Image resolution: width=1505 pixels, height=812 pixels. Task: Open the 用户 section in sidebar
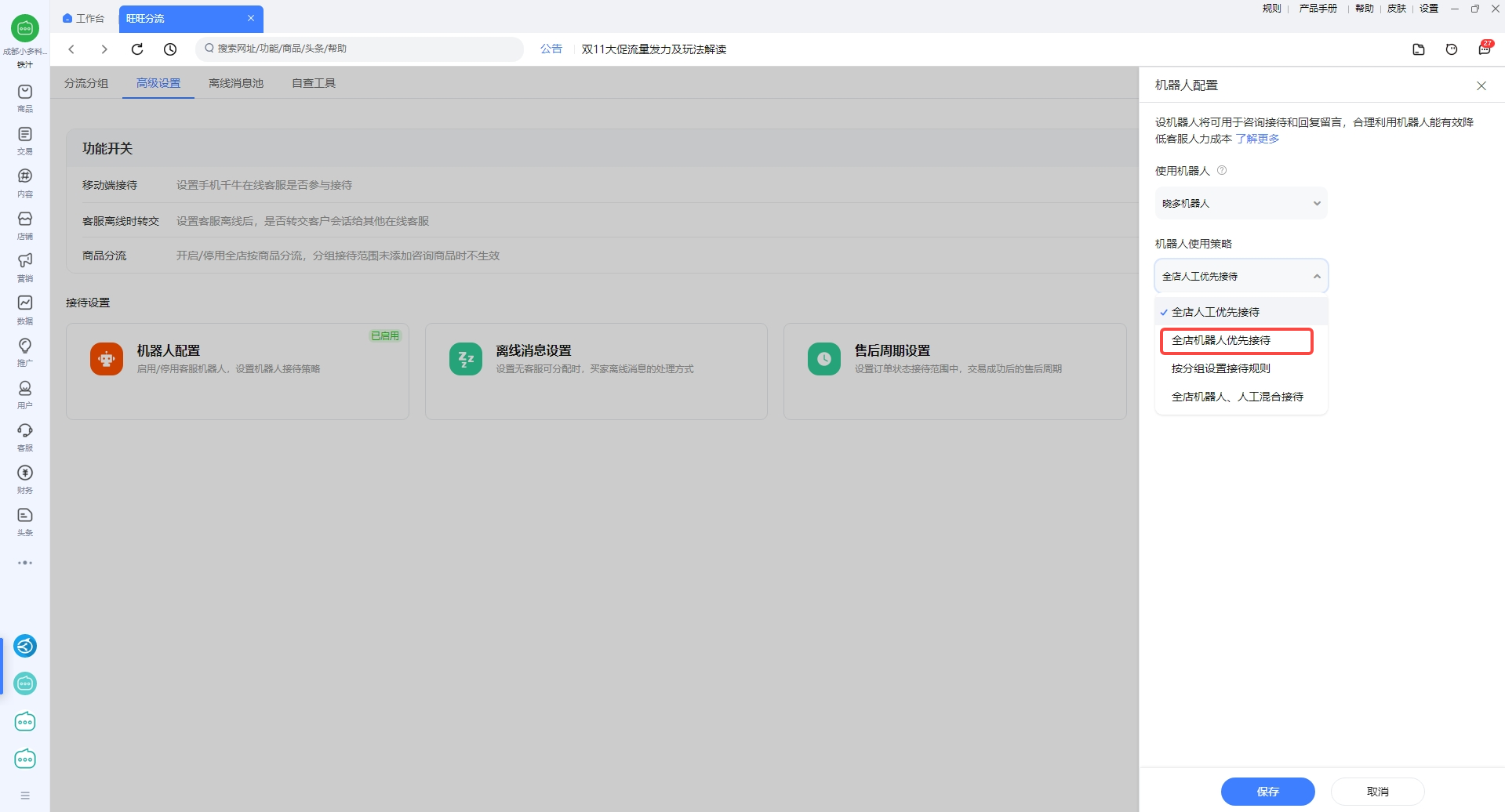[x=25, y=394]
